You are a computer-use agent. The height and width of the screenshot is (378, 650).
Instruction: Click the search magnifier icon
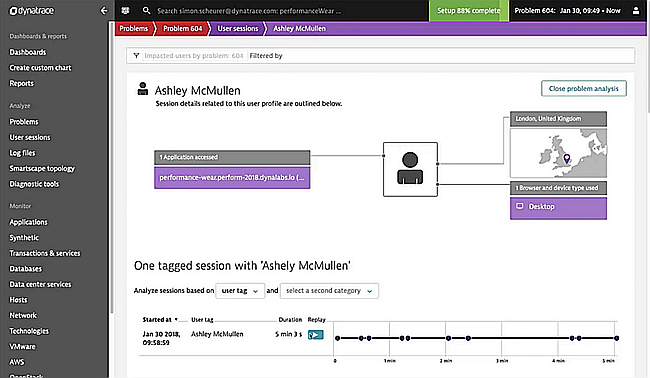point(146,11)
